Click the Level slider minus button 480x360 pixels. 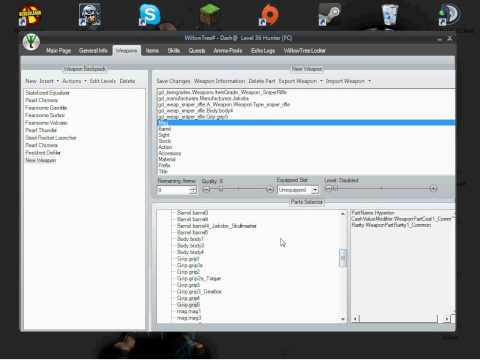coord(328,189)
